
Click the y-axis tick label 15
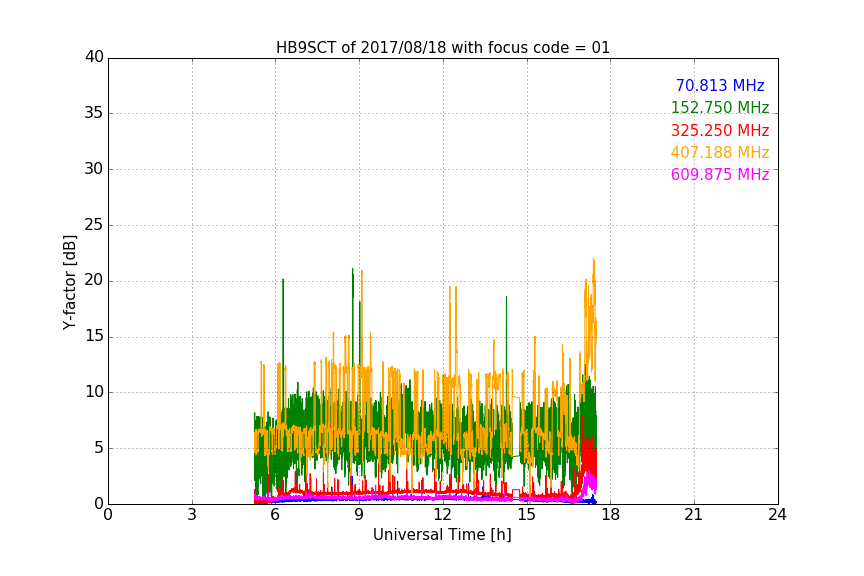tap(94, 336)
